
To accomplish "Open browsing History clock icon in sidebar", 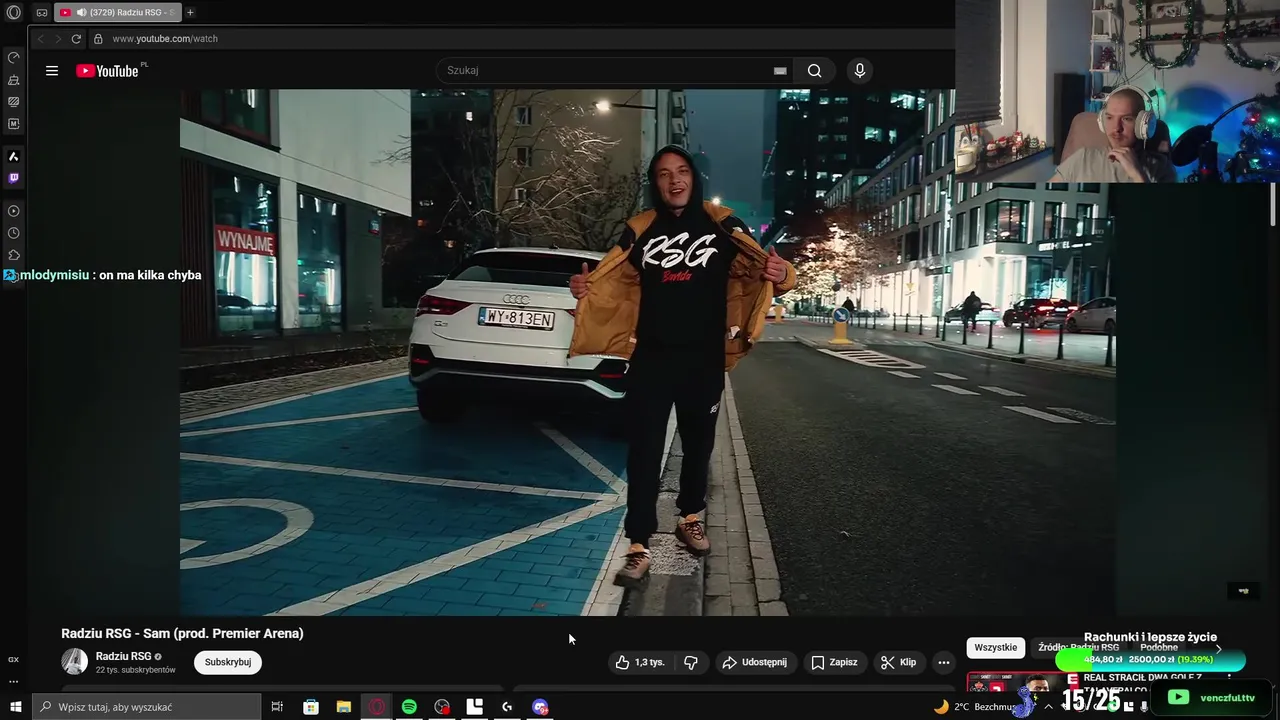I will 14,233.
